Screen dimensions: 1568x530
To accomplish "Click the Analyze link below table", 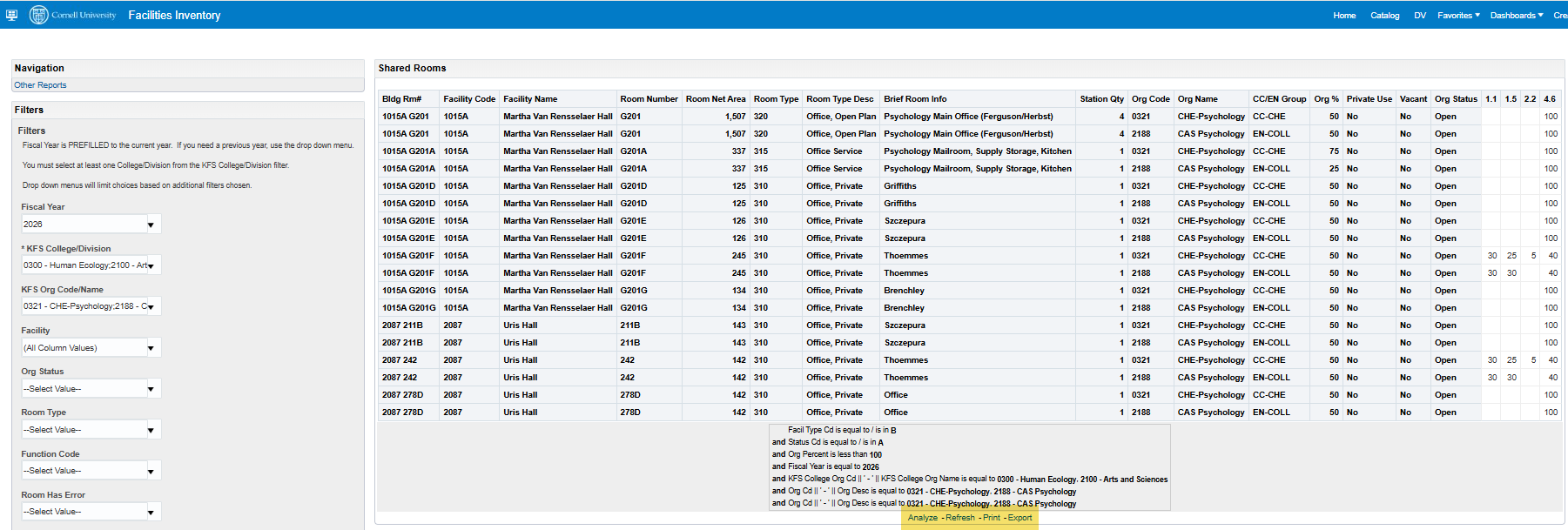I will [922, 518].
